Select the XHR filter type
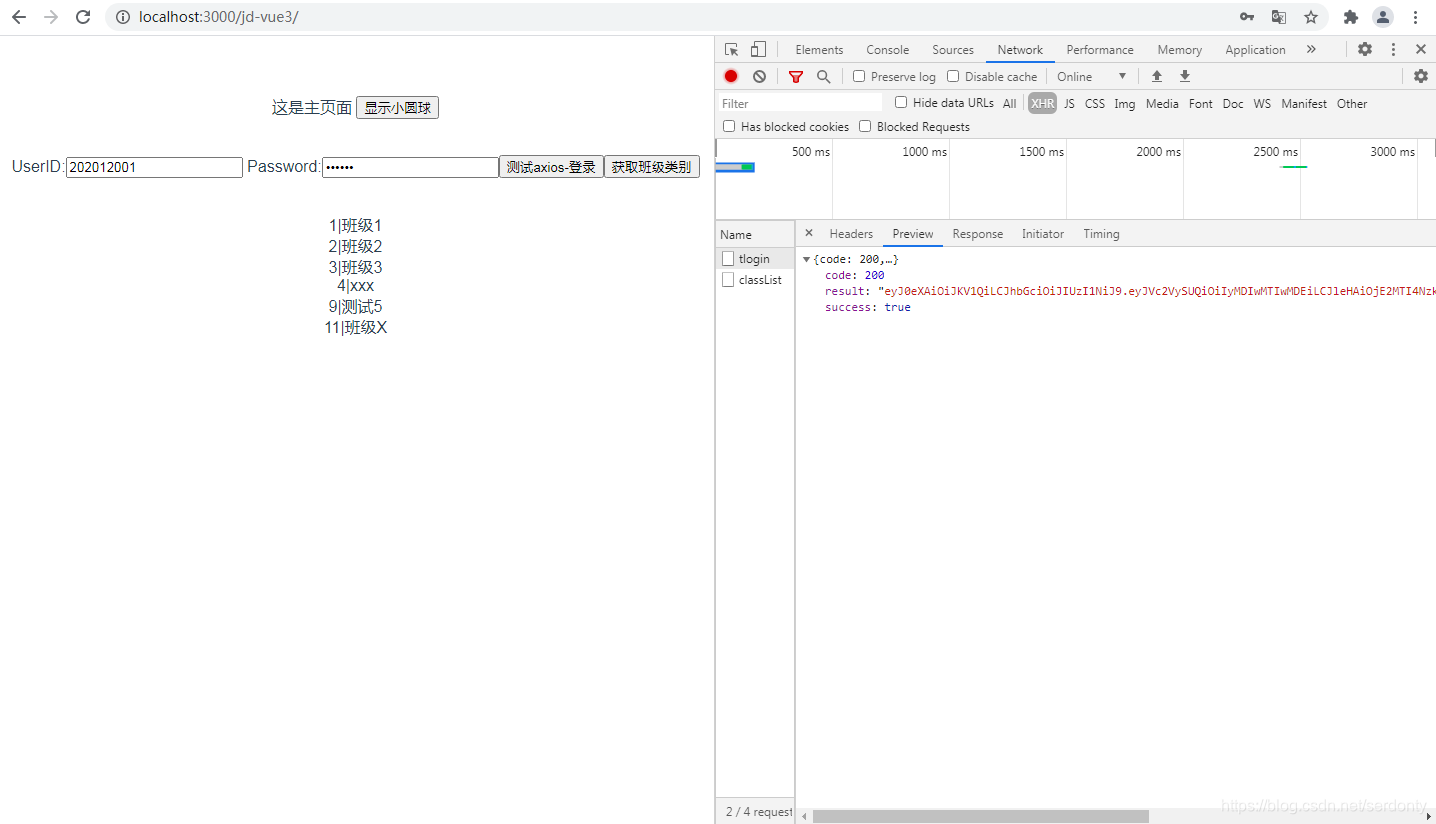The image size is (1436, 824). 1042,103
